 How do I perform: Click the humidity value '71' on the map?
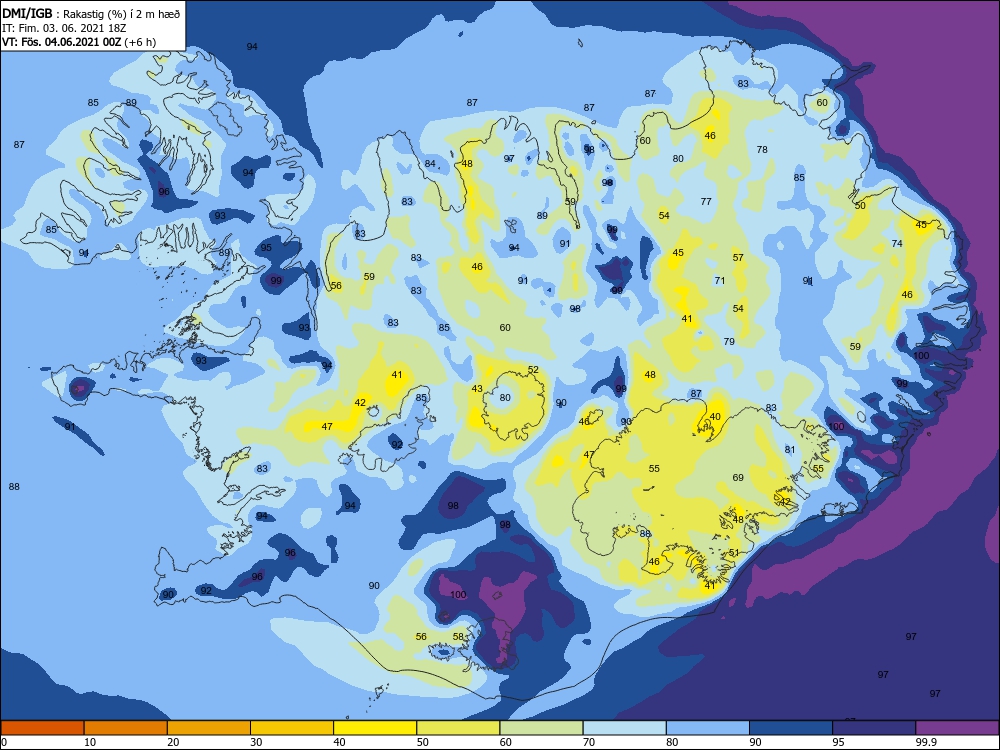[x=720, y=281]
